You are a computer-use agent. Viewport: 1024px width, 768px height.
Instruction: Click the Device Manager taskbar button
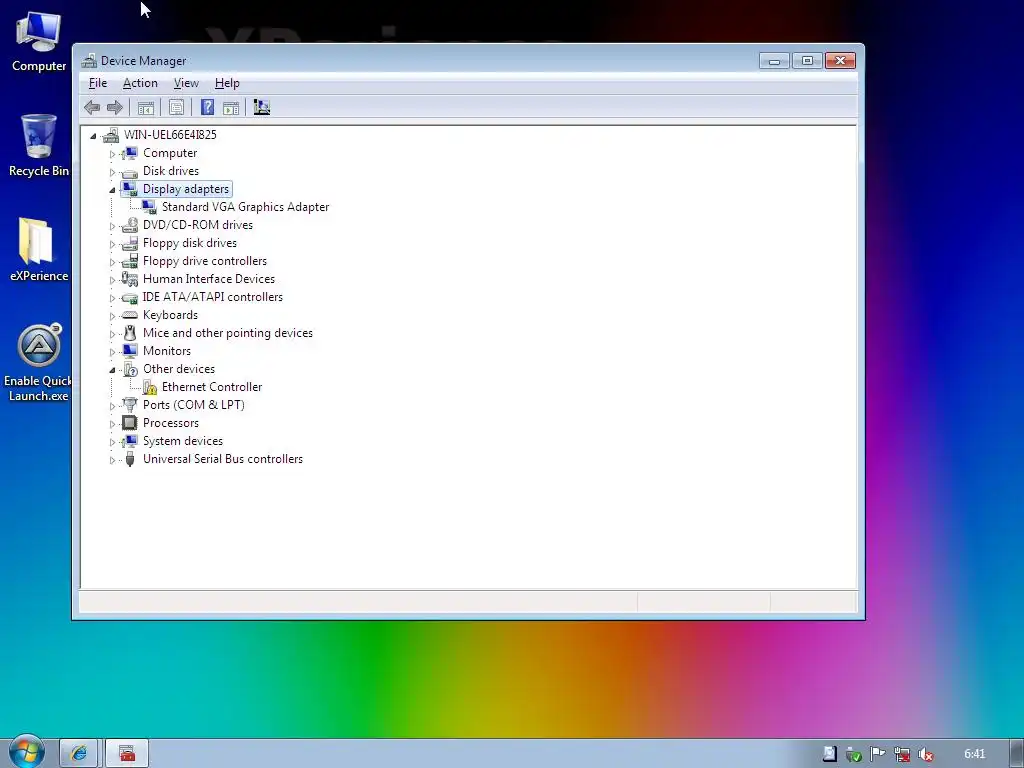pos(127,754)
